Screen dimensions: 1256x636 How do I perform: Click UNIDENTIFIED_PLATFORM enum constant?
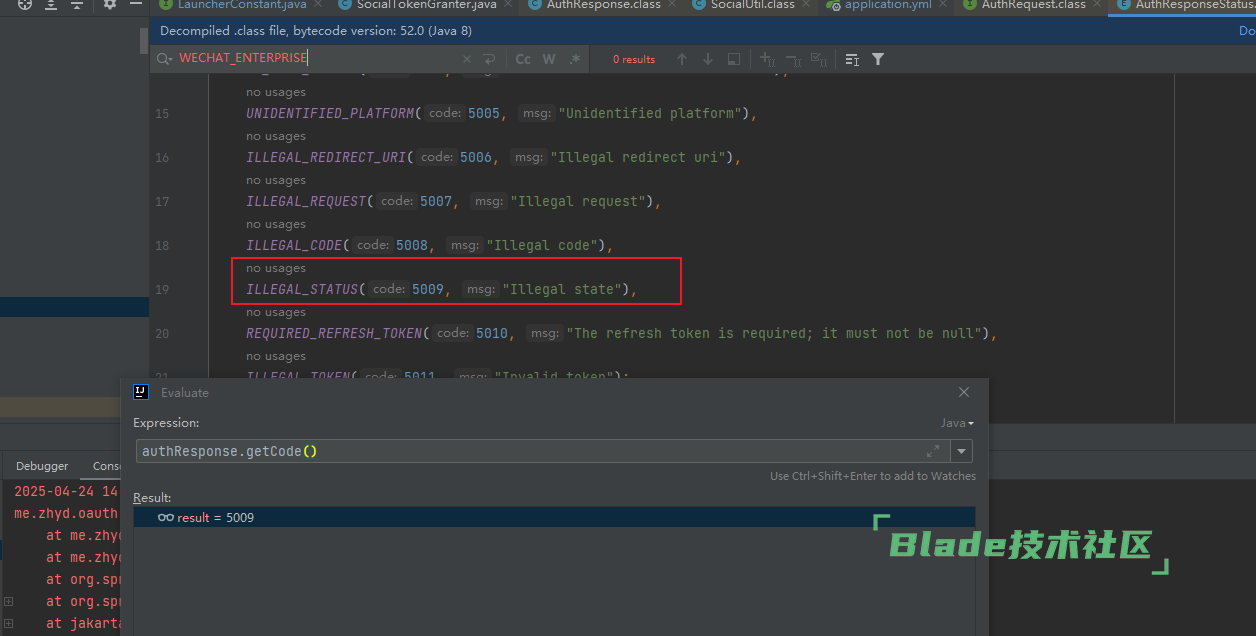(x=331, y=113)
